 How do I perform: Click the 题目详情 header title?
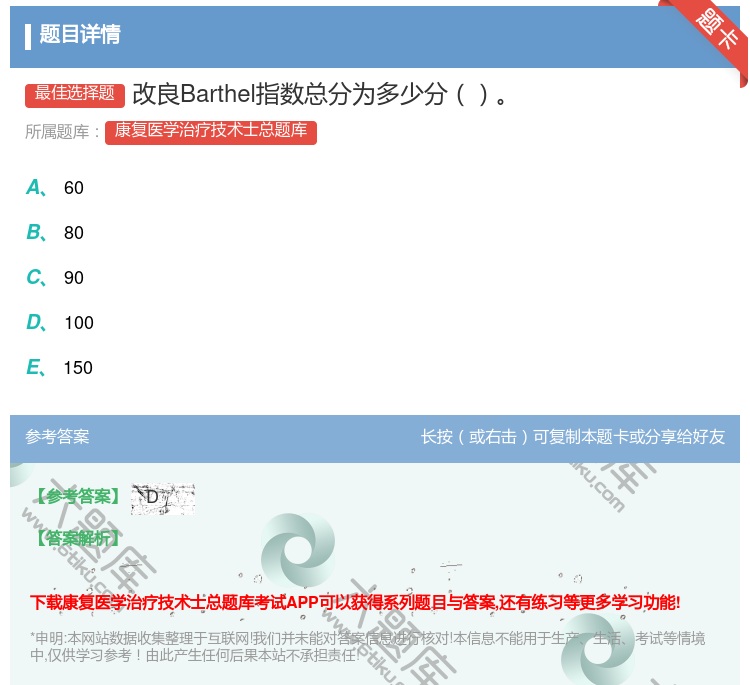(x=80, y=34)
